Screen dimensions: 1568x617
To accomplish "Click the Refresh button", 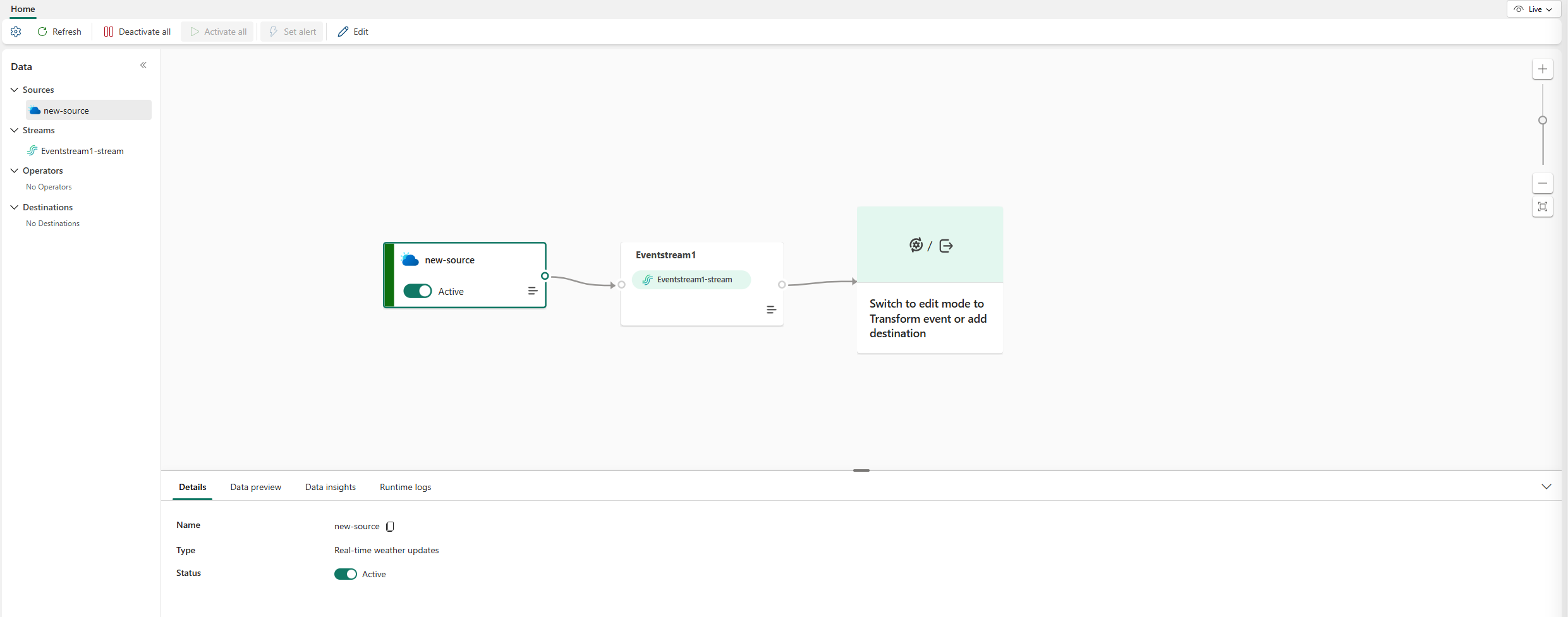I will (x=59, y=32).
